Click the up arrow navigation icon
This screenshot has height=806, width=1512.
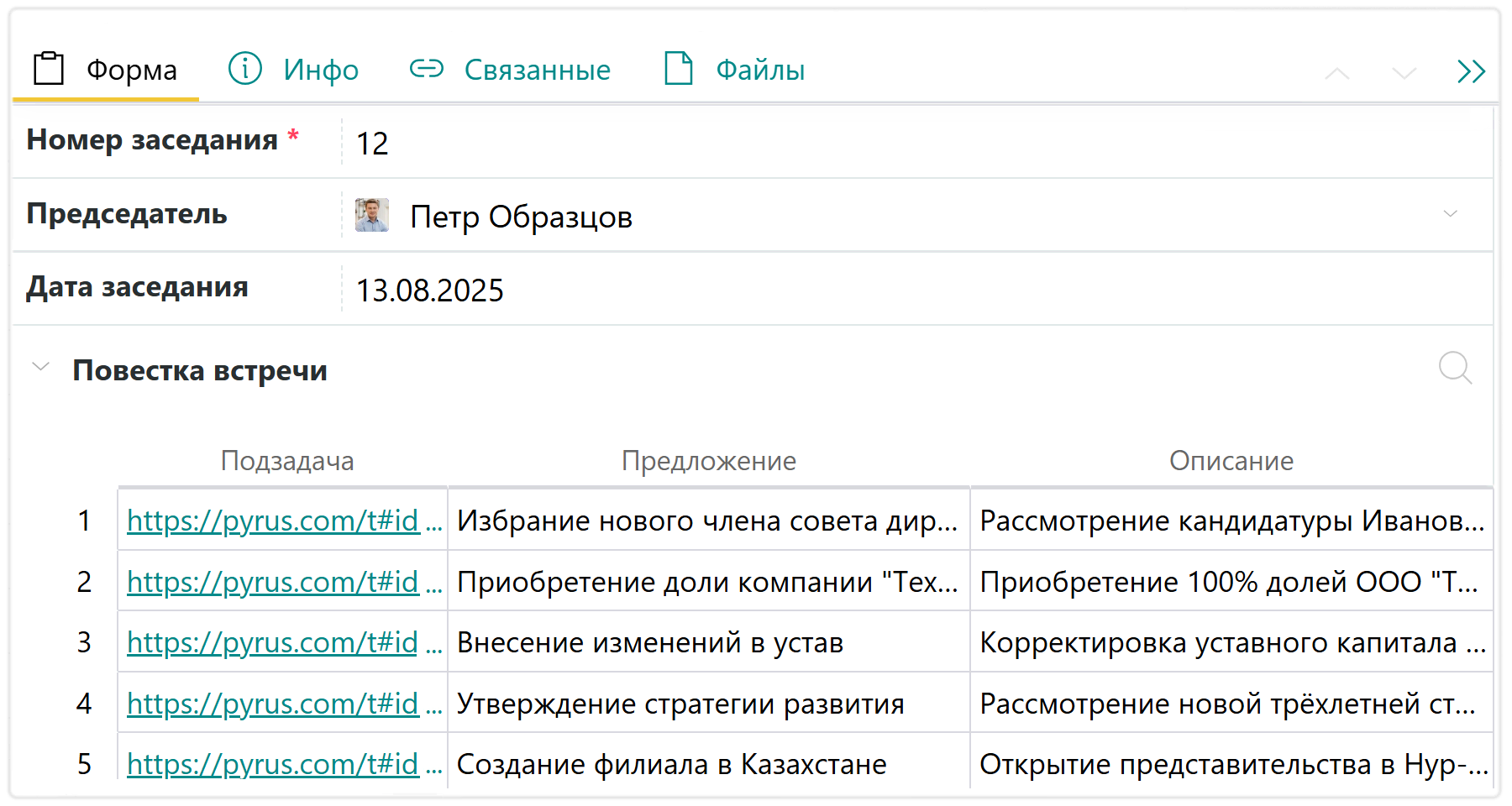[1336, 74]
